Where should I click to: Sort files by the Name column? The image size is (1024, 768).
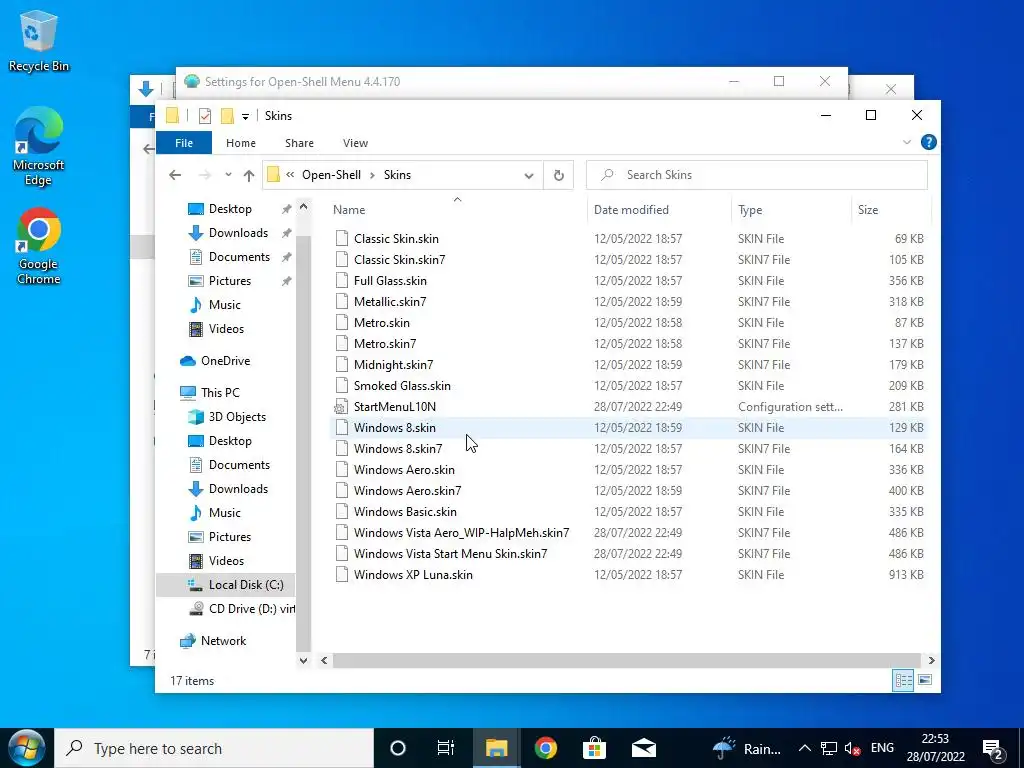pos(457,210)
